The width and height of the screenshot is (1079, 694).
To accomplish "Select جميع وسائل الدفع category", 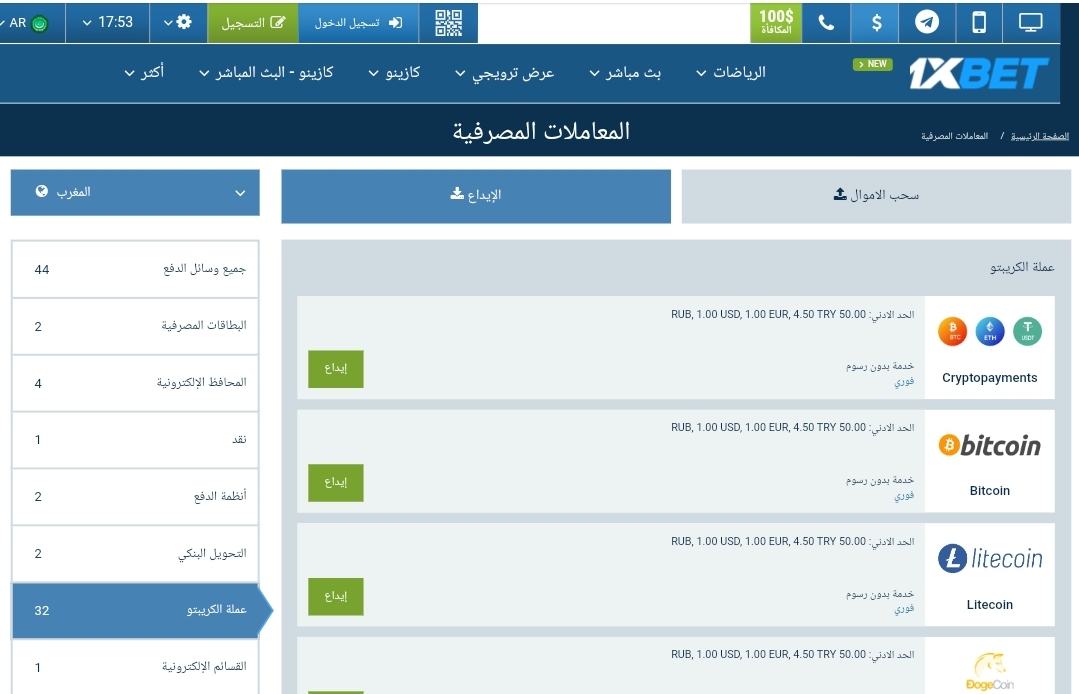I will pyautogui.click(x=136, y=269).
